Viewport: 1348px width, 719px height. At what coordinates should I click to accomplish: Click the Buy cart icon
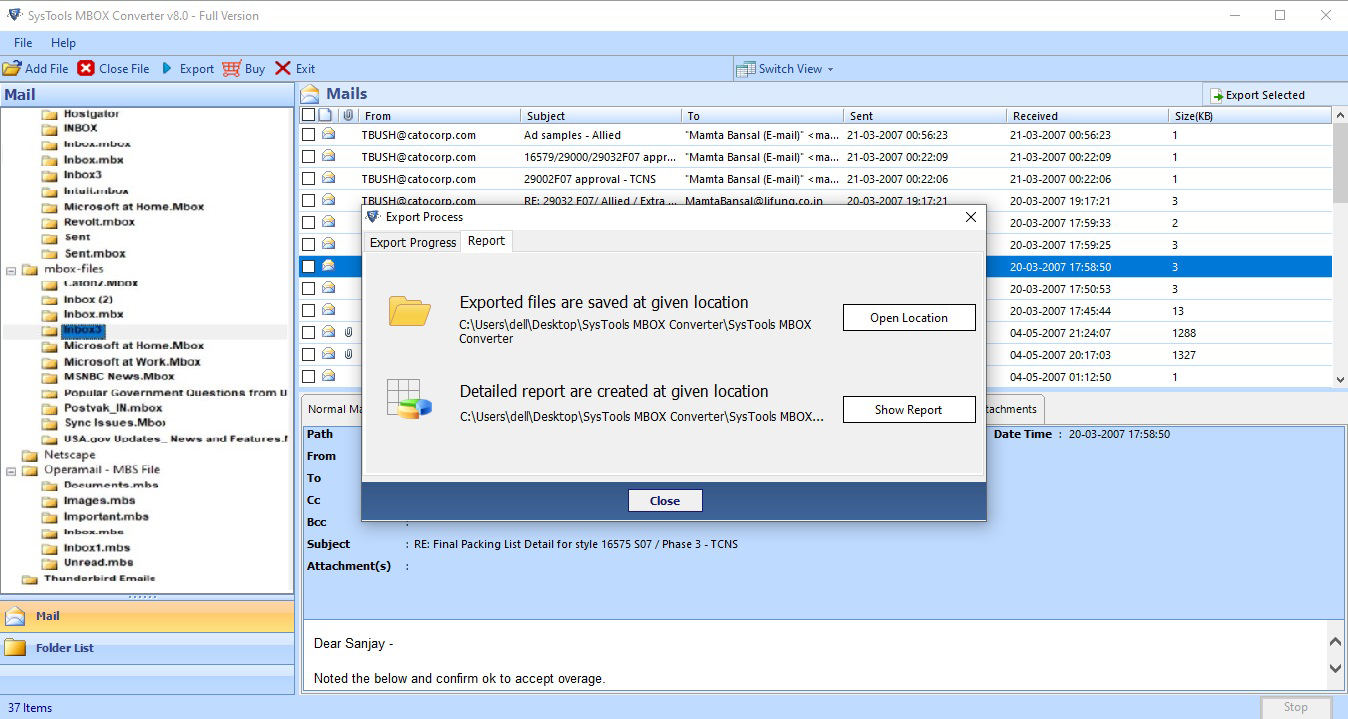pos(232,69)
